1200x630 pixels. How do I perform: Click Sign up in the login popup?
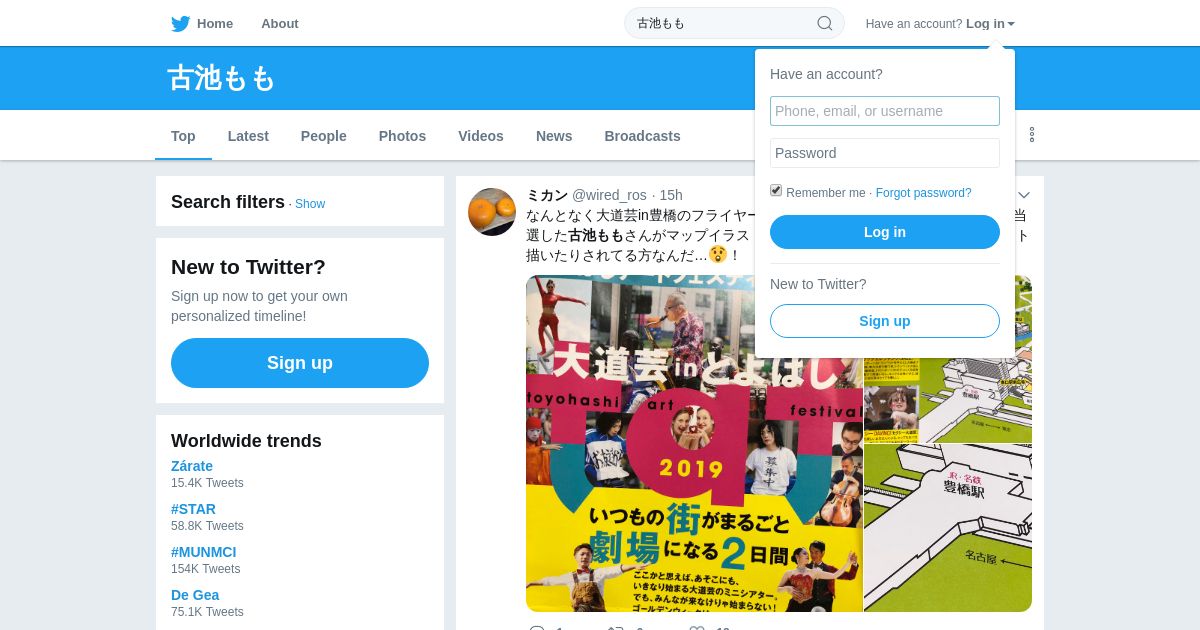coord(885,321)
